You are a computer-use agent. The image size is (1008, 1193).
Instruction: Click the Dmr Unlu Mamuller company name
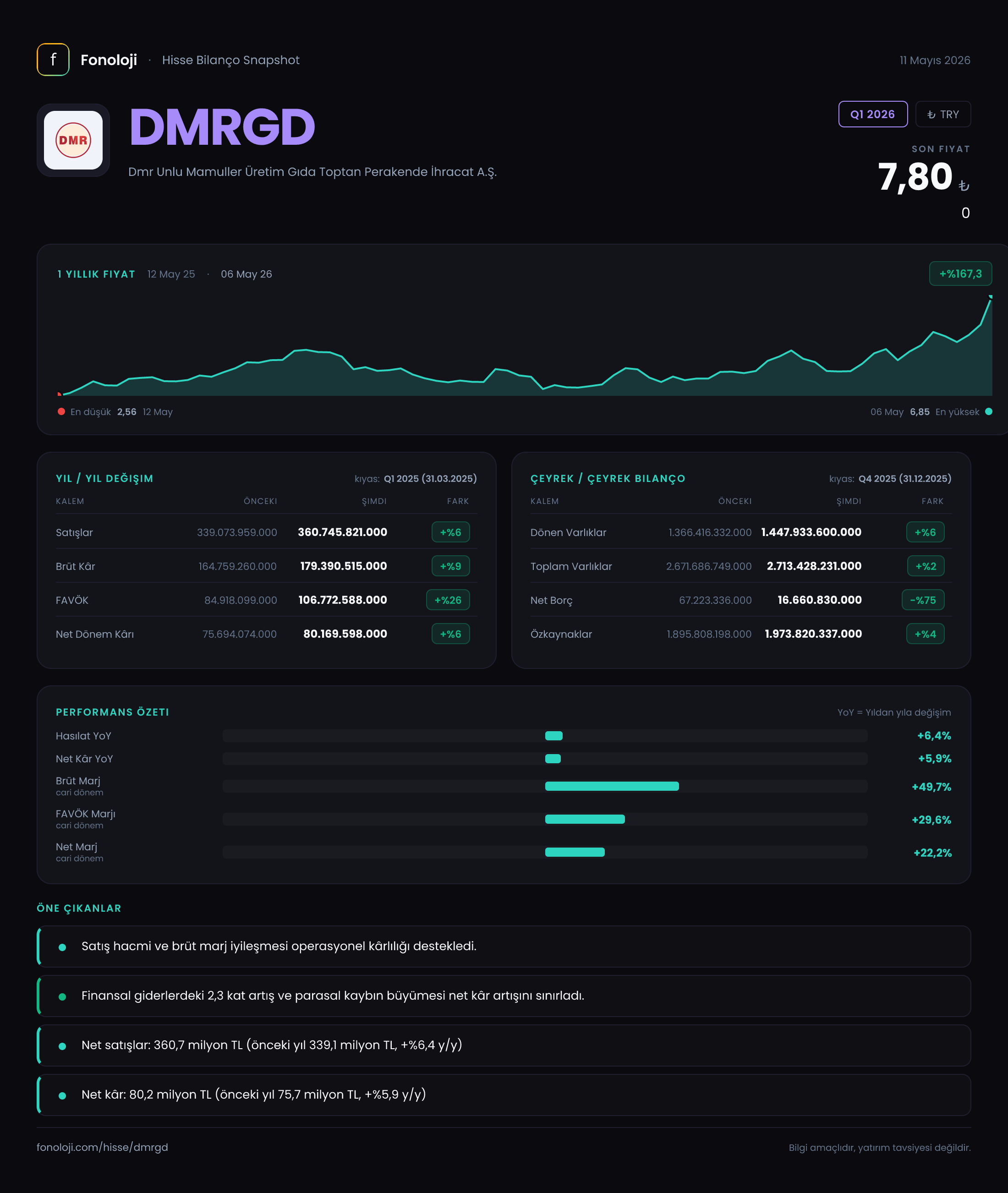point(312,172)
